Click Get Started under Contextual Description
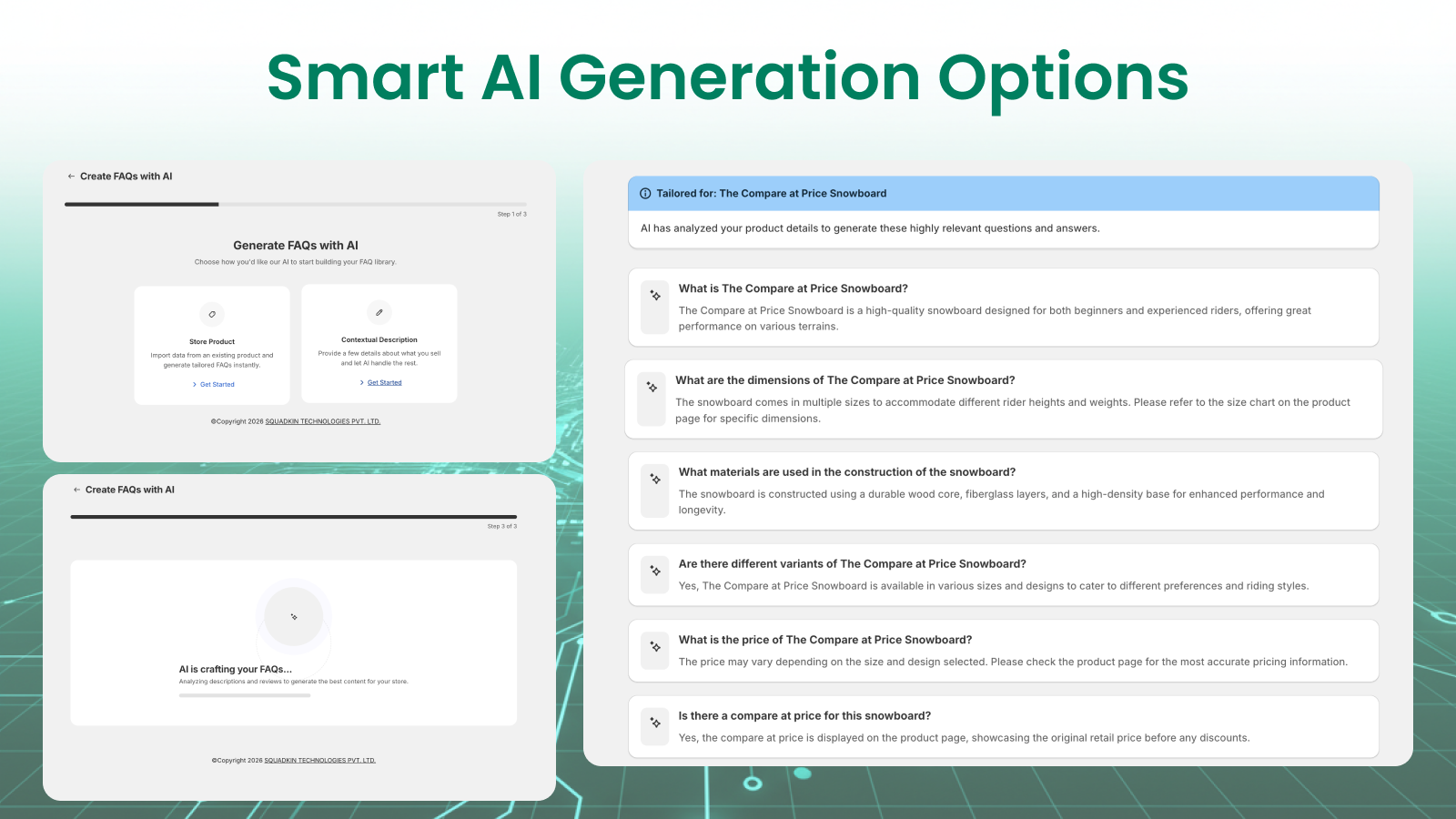Screen dimensions: 1456x819 coord(383,382)
